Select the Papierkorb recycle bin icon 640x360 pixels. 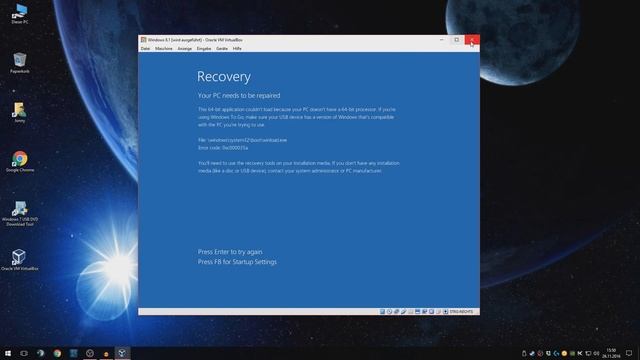coord(20,63)
